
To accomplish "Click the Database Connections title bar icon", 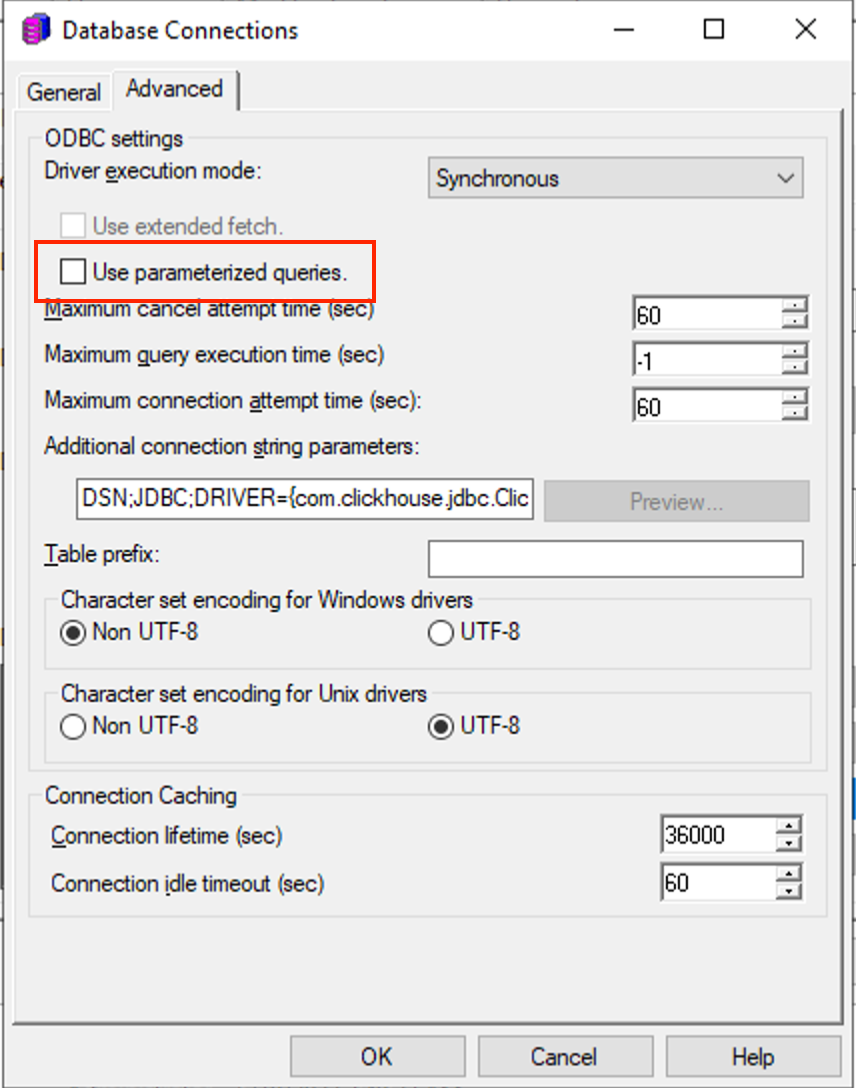I will pyautogui.click(x=36, y=30).
